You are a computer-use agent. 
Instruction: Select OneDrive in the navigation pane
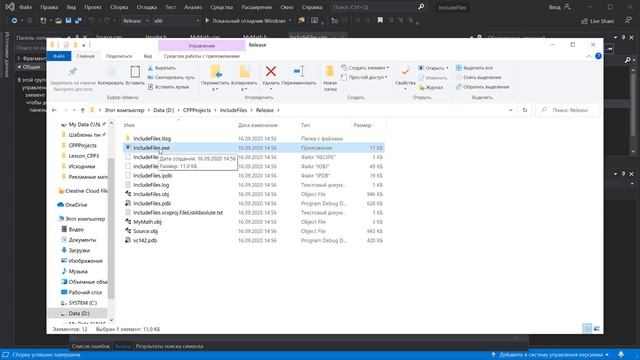[x=76, y=205]
